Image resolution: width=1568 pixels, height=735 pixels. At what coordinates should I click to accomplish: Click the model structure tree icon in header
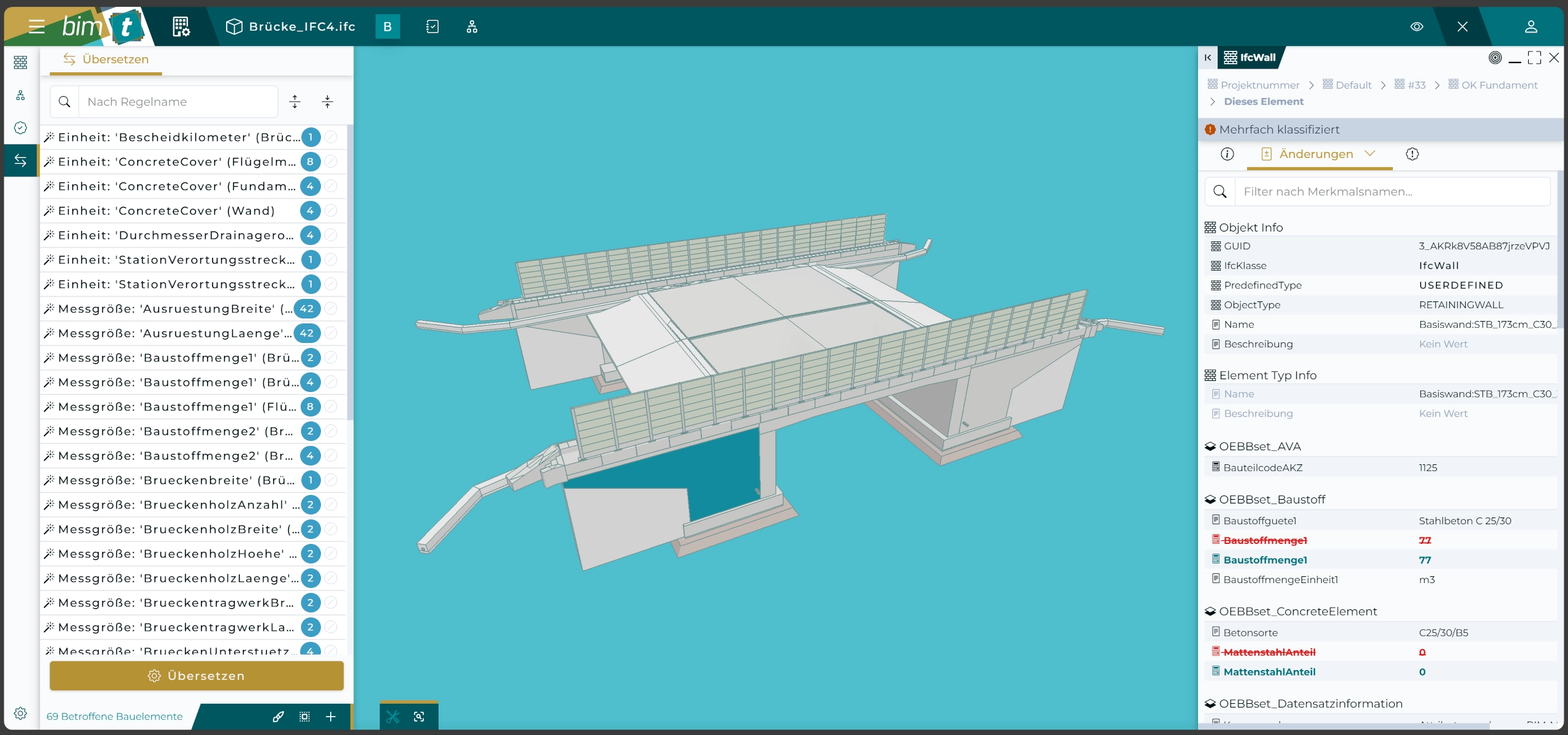(472, 26)
